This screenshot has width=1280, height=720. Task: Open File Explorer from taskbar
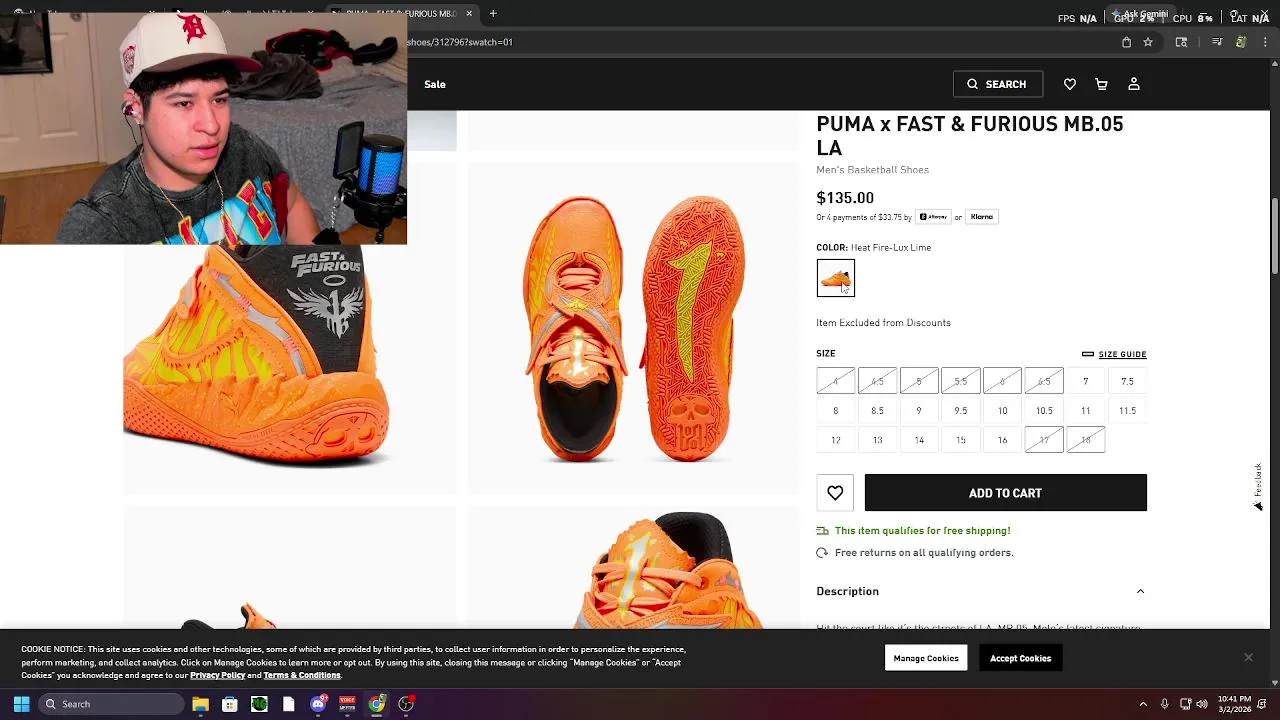pos(200,704)
